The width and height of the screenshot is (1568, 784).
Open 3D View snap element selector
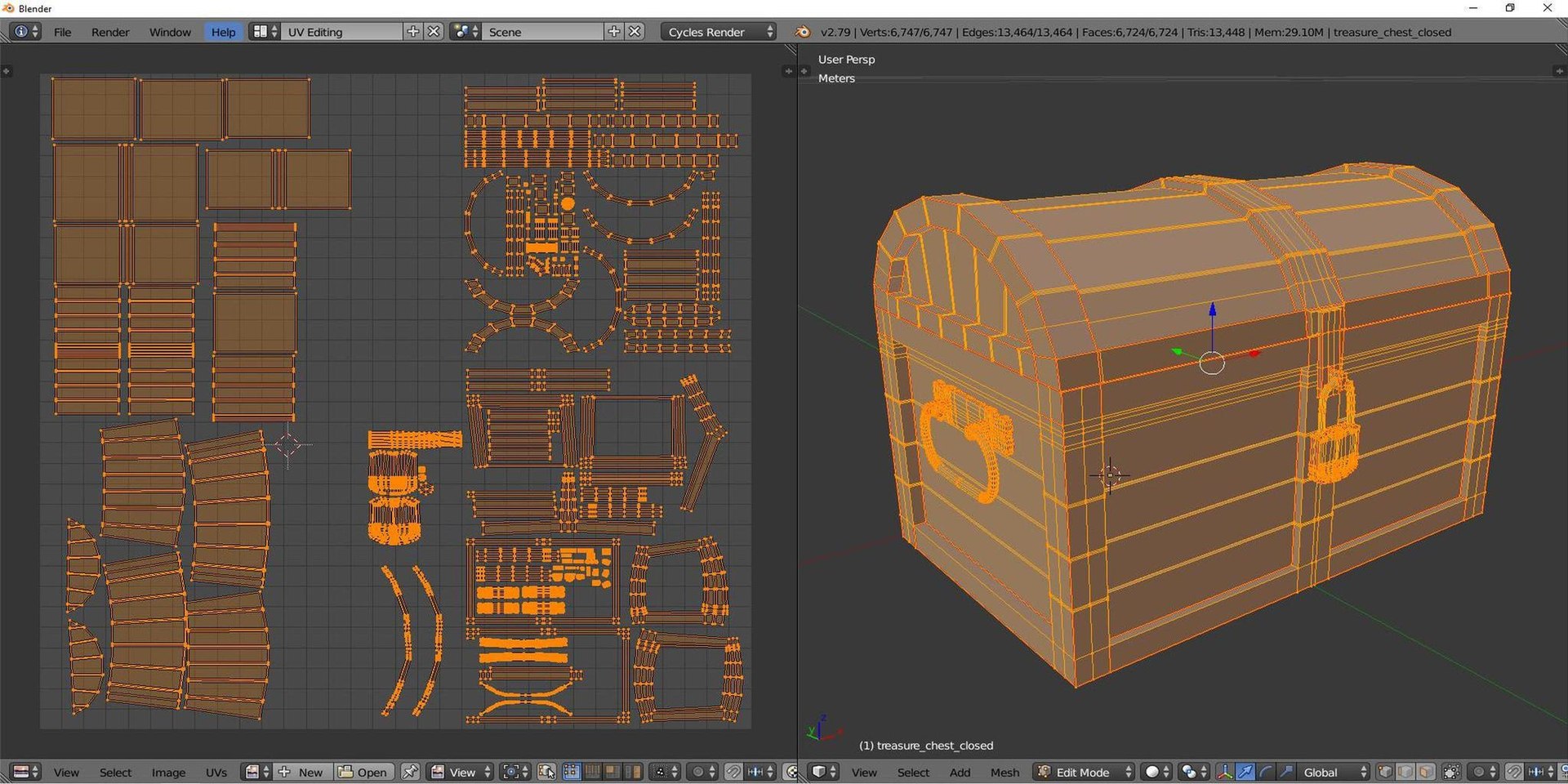tap(1541, 772)
